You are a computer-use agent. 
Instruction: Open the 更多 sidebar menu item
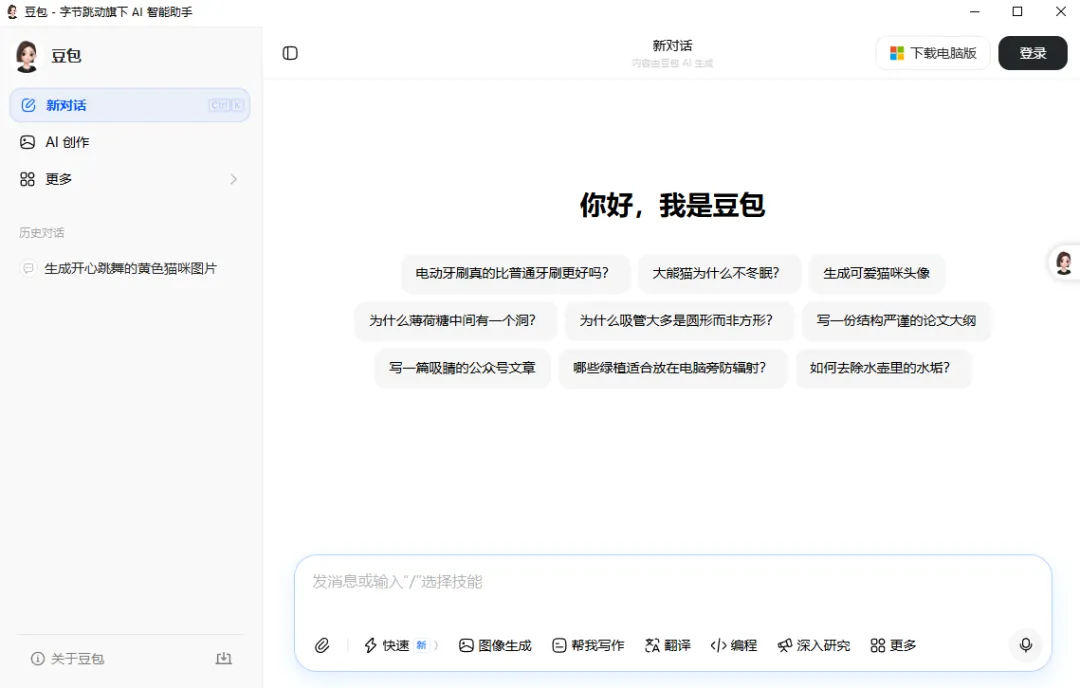(x=130, y=179)
